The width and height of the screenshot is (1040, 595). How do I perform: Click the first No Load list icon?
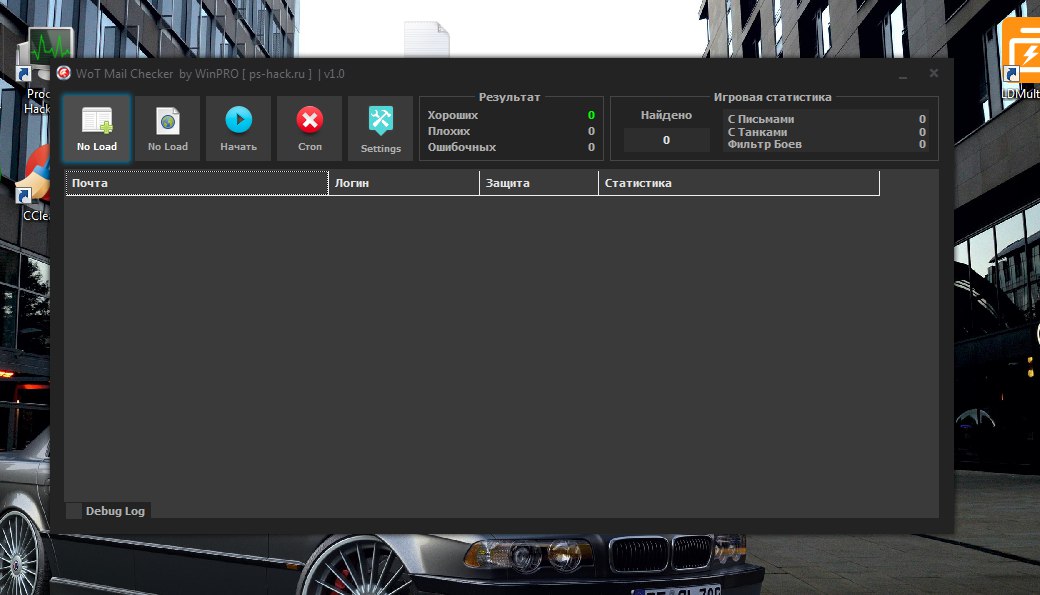point(97,122)
